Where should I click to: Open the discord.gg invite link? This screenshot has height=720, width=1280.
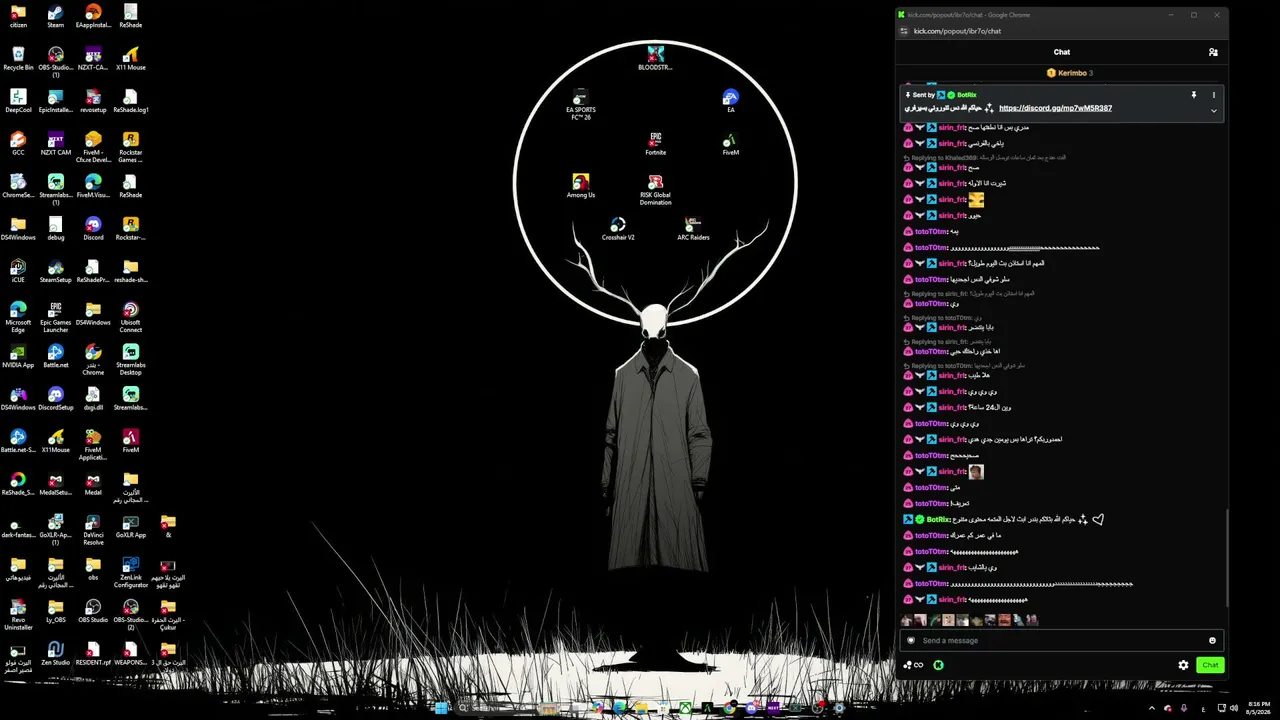[x=1055, y=108]
